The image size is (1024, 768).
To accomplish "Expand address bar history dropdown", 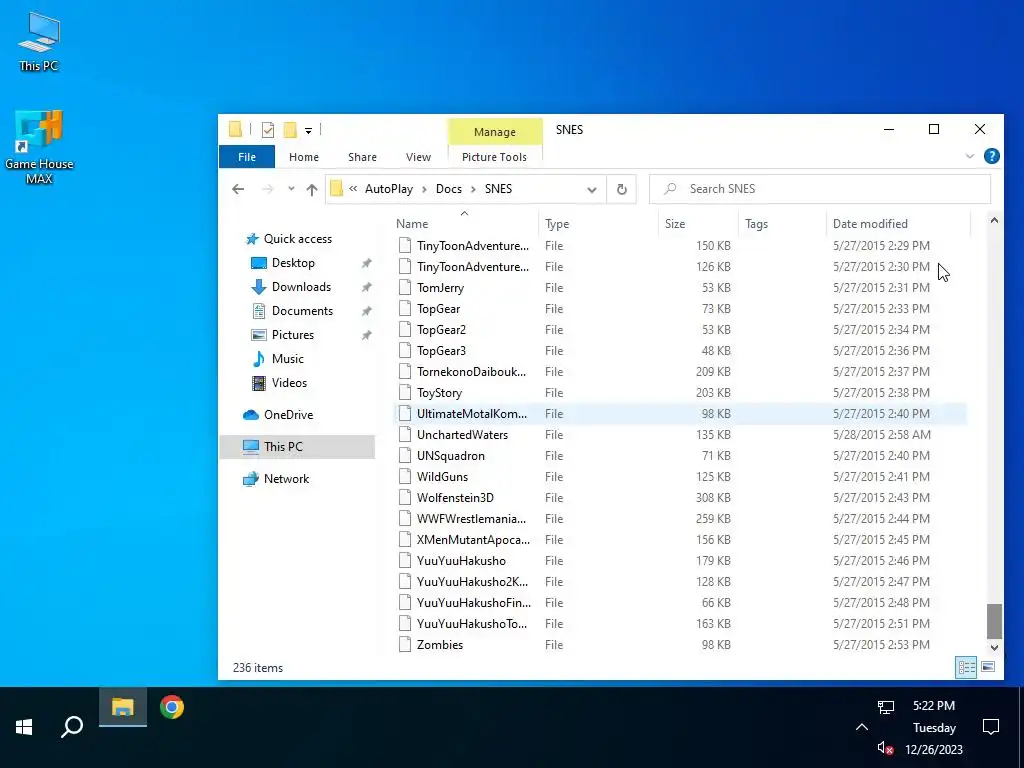I will tap(592, 189).
